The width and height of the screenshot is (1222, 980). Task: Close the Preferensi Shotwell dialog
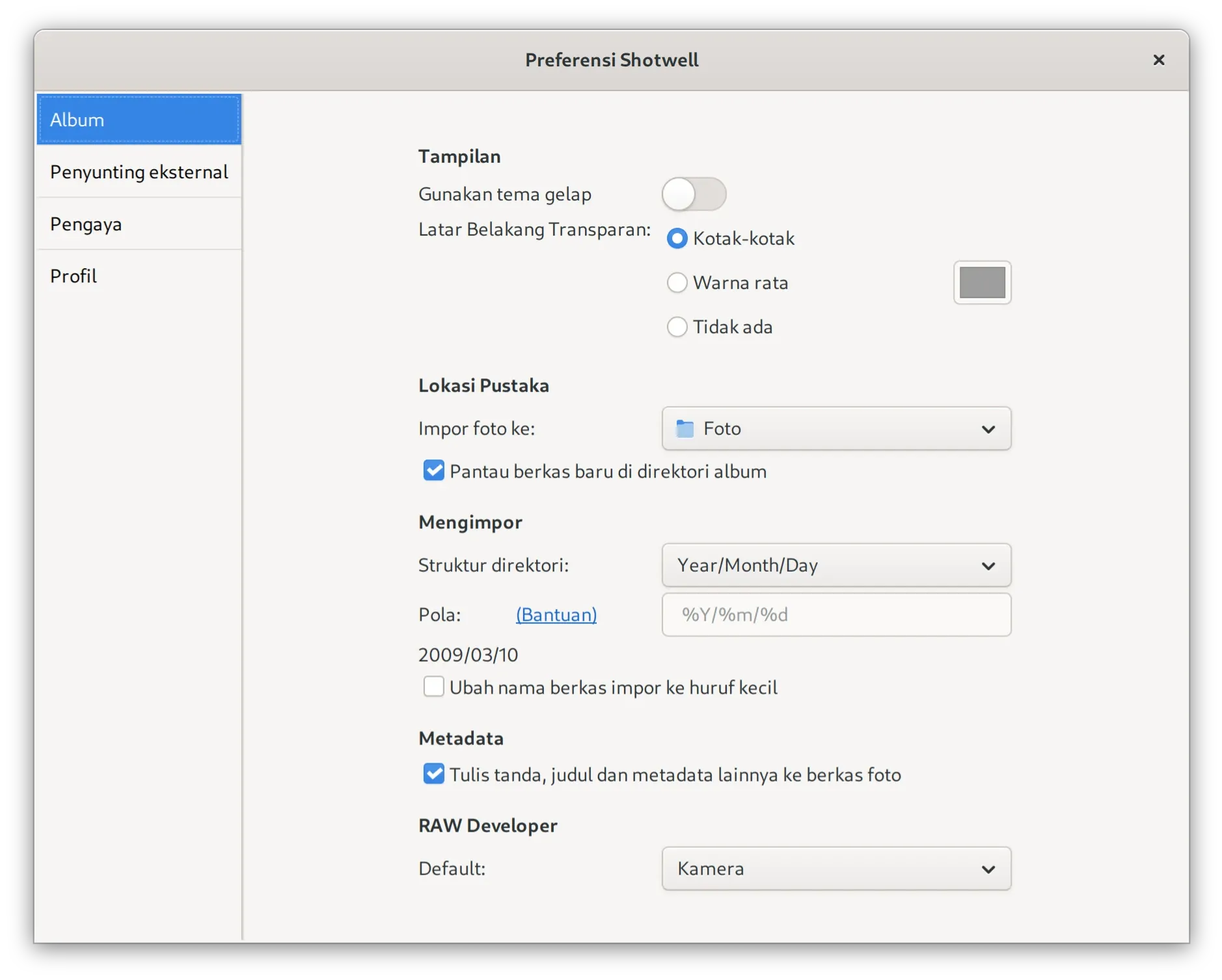1159,60
